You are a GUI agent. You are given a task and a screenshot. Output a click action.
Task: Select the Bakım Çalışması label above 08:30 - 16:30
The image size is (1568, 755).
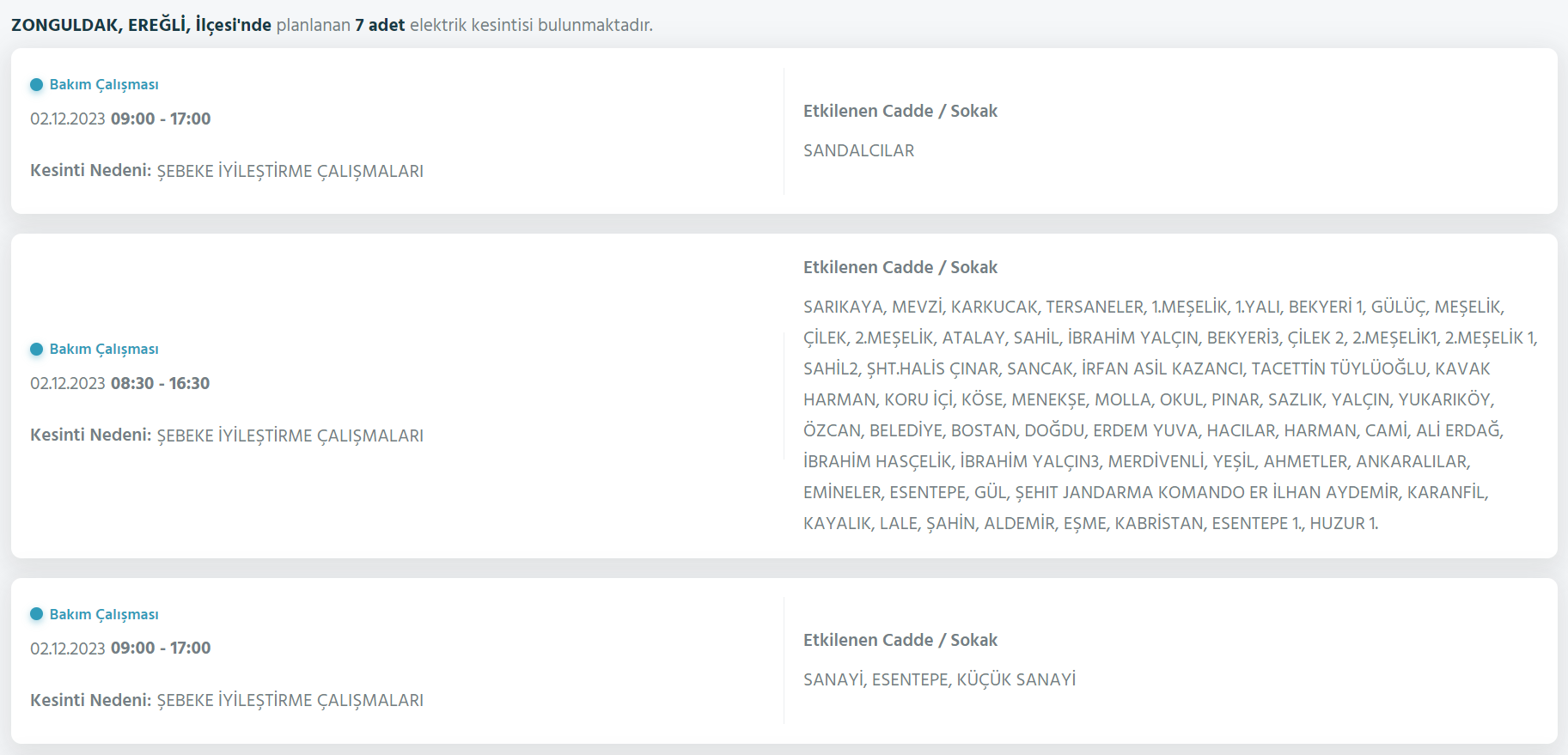click(x=104, y=349)
